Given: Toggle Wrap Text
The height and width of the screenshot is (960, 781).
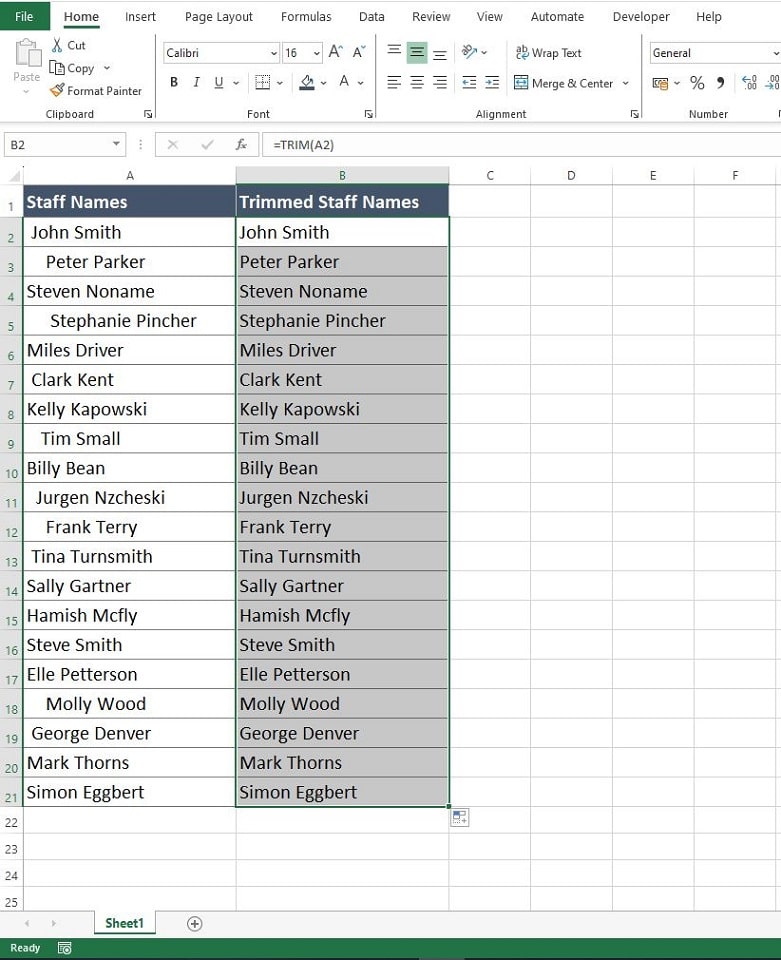Looking at the screenshot, I should coord(548,53).
